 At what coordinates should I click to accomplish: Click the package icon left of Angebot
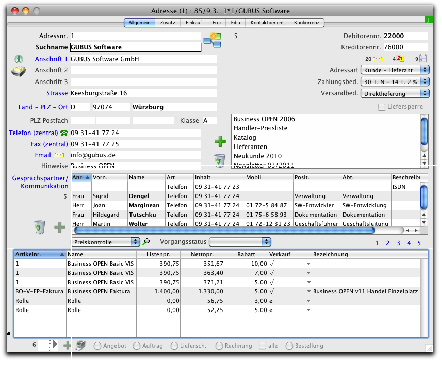(80, 345)
